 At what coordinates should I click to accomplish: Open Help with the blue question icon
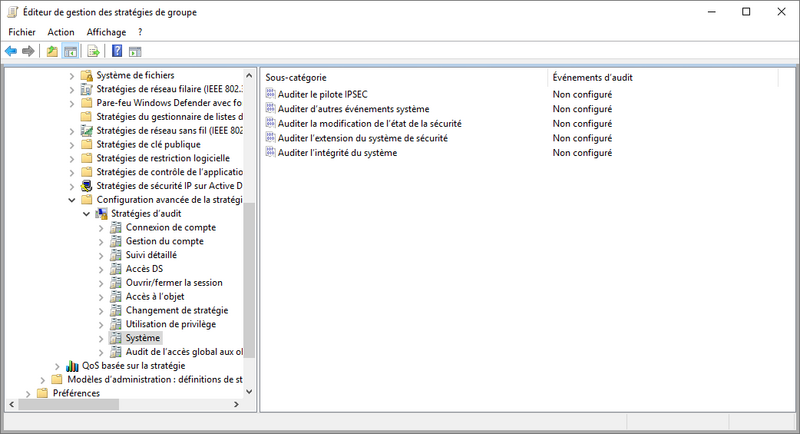tap(117, 51)
